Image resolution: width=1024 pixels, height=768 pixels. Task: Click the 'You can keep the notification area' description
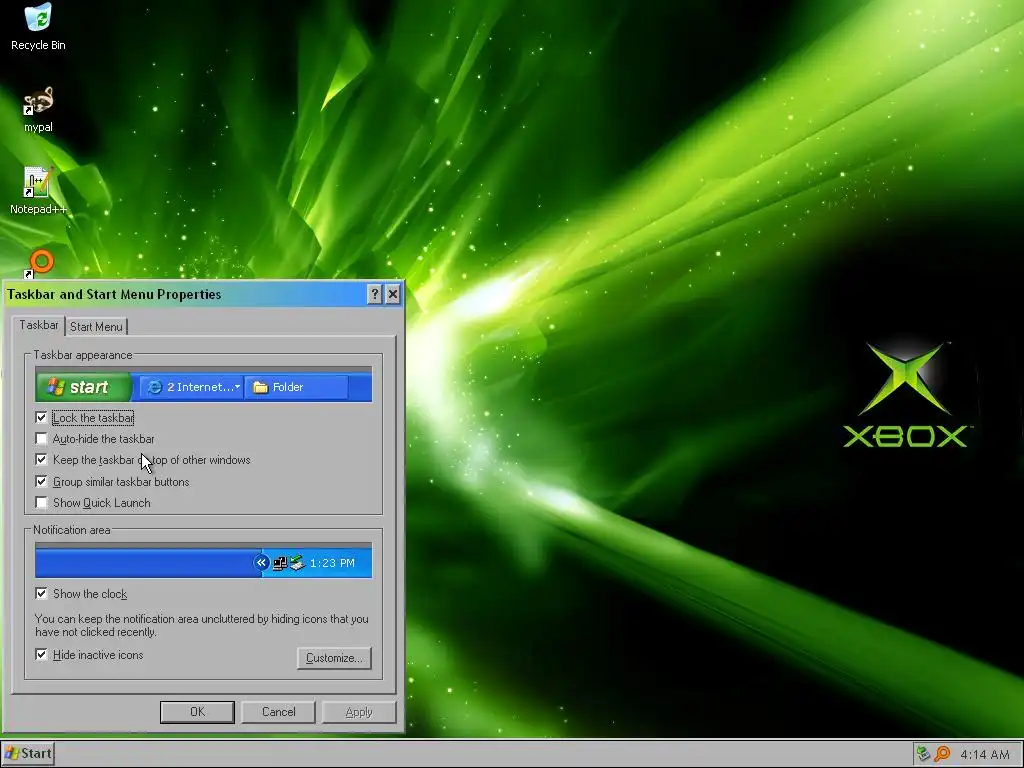(202, 625)
